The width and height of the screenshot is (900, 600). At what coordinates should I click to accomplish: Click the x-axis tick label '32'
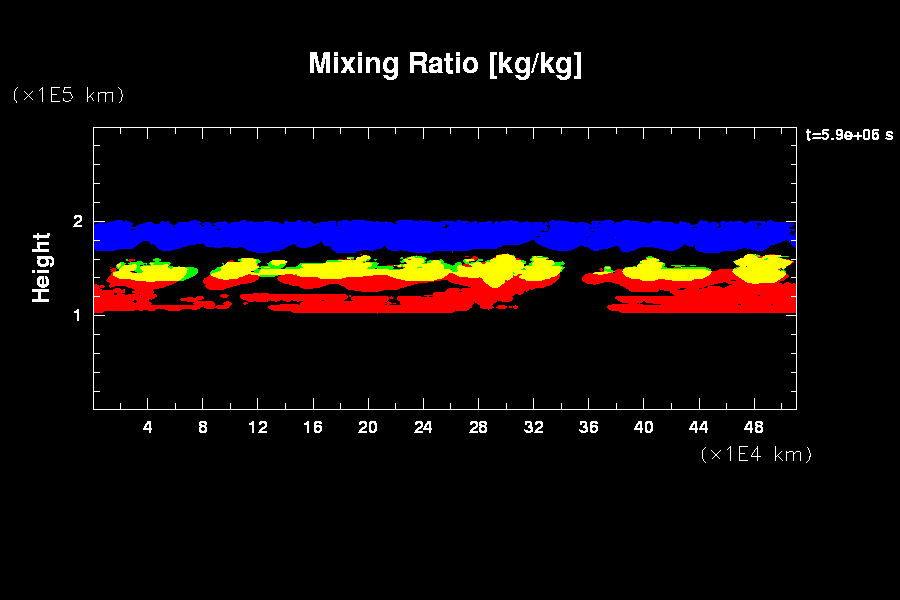pyautogui.click(x=533, y=427)
